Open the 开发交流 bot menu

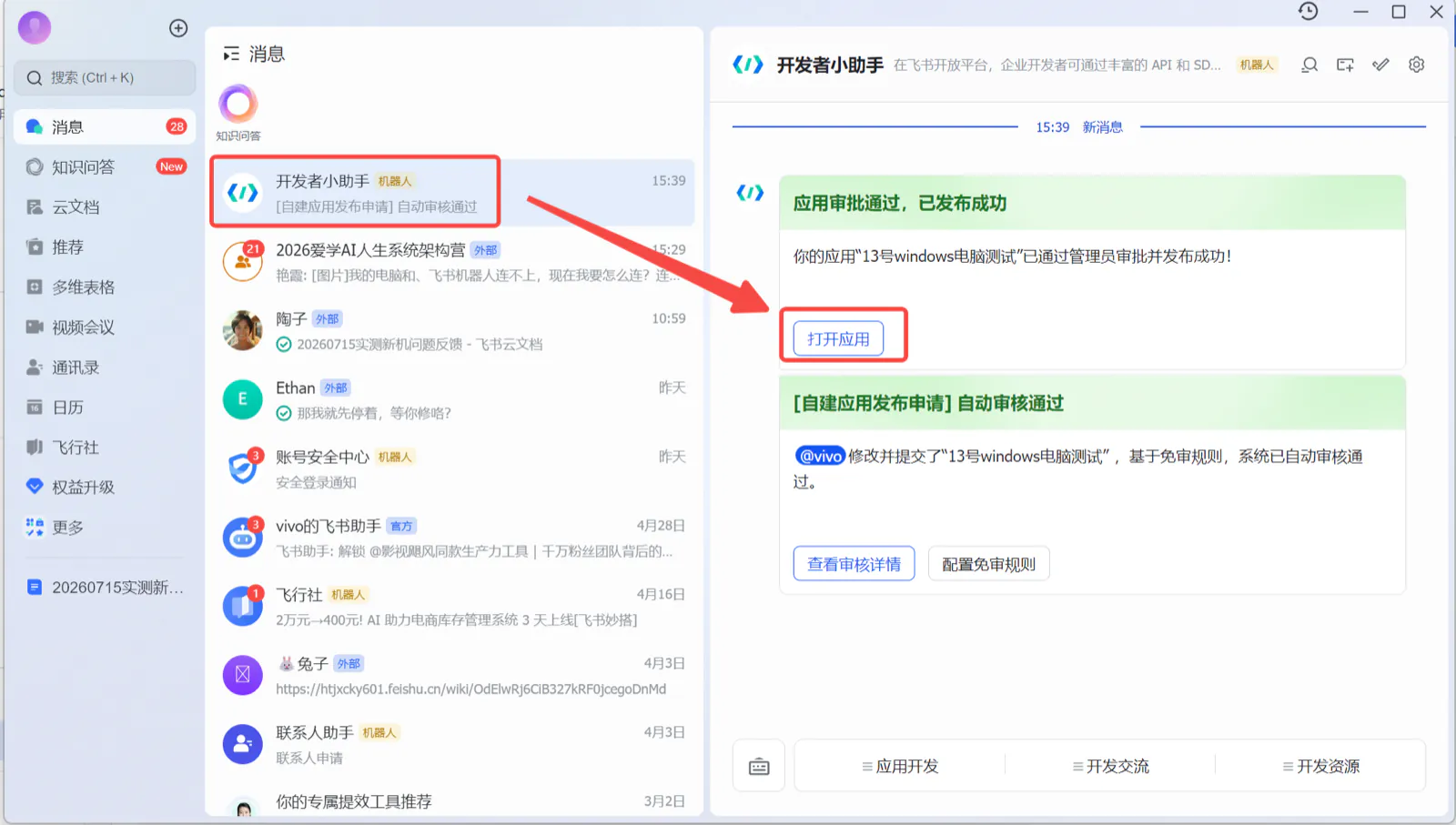(1110, 767)
